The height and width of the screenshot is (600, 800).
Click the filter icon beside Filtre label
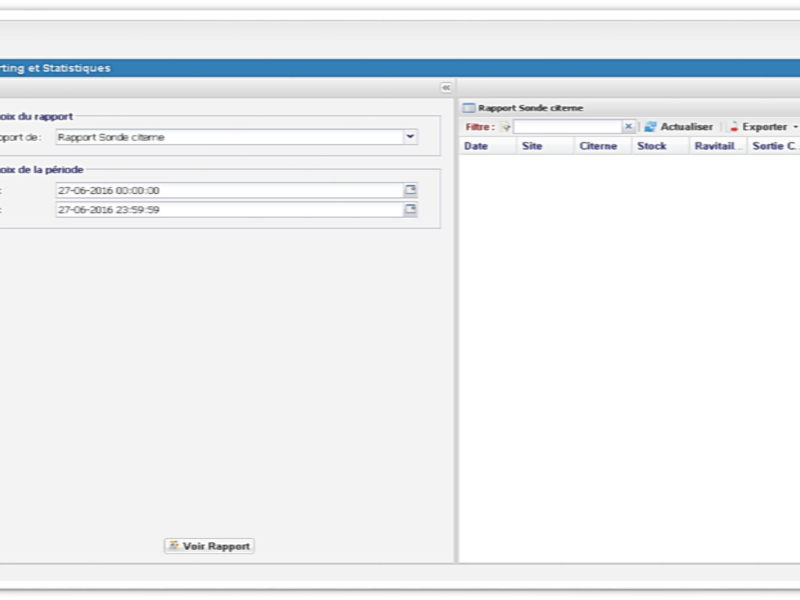(x=506, y=127)
